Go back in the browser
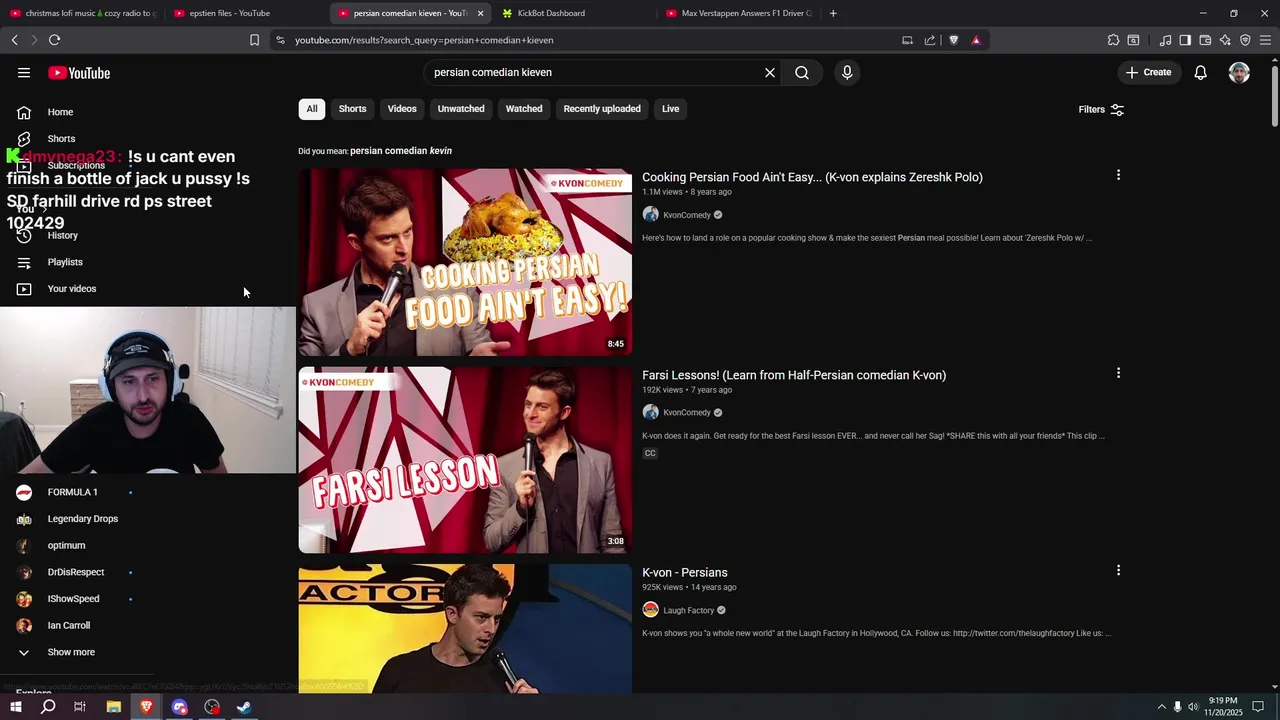Screen dimensions: 1280x720 coord(14,40)
